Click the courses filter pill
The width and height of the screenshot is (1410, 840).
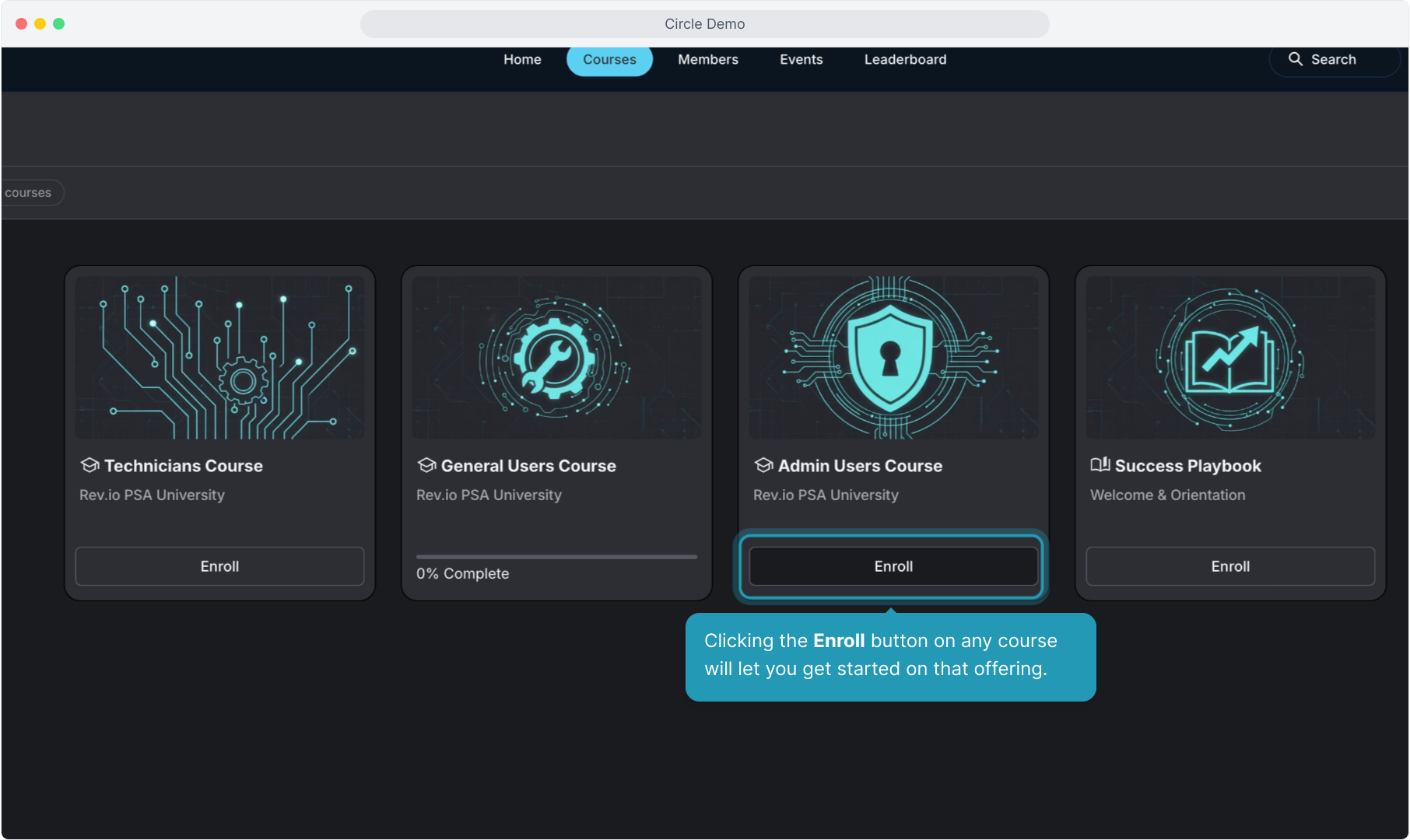click(29, 193)
